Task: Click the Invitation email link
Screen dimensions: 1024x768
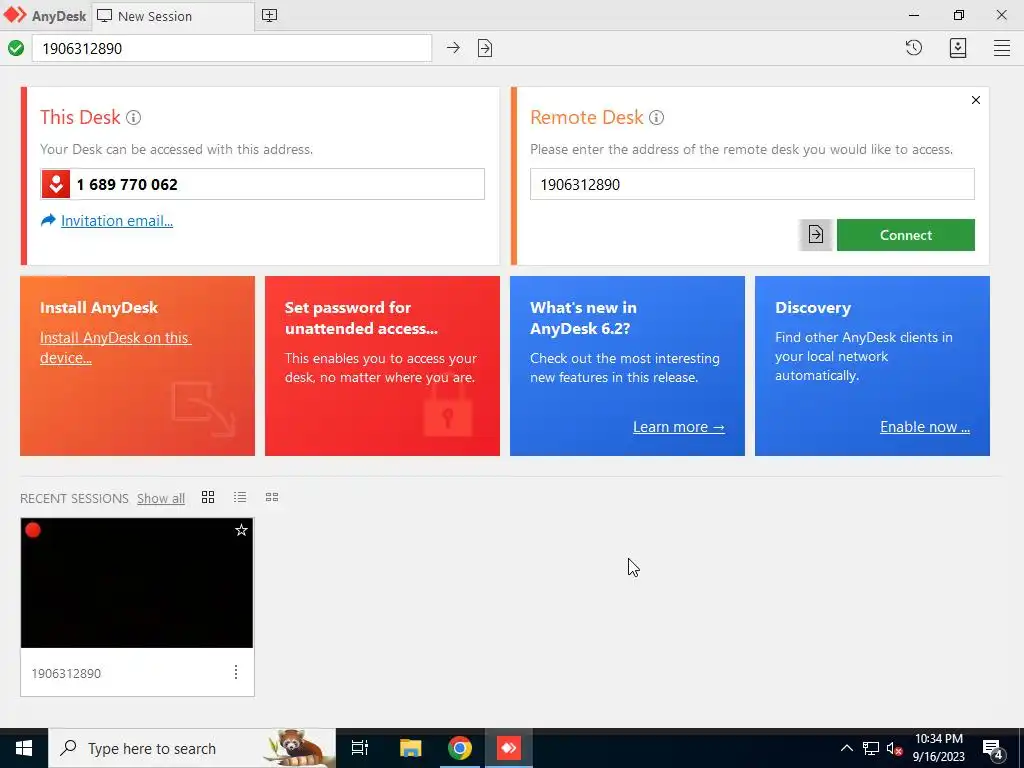Action: pyautogui.click(x=117, y=221)
